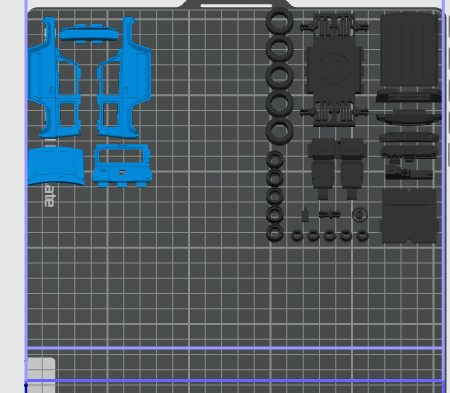The image size is (450, 393).
Task: Select the blue hood part
Action: pyautogui.click(x=56, y=166)
